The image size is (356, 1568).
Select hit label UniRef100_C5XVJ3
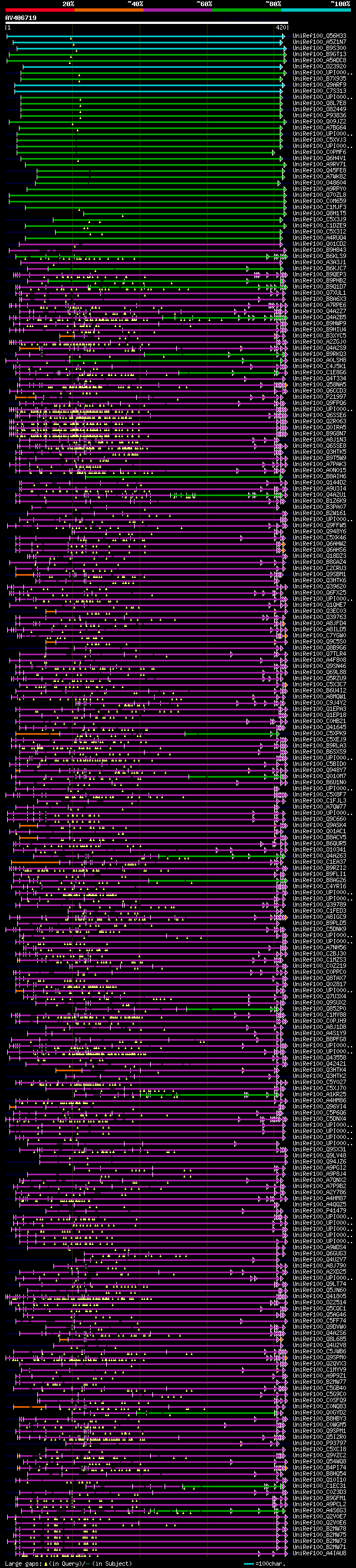(319, 140)
